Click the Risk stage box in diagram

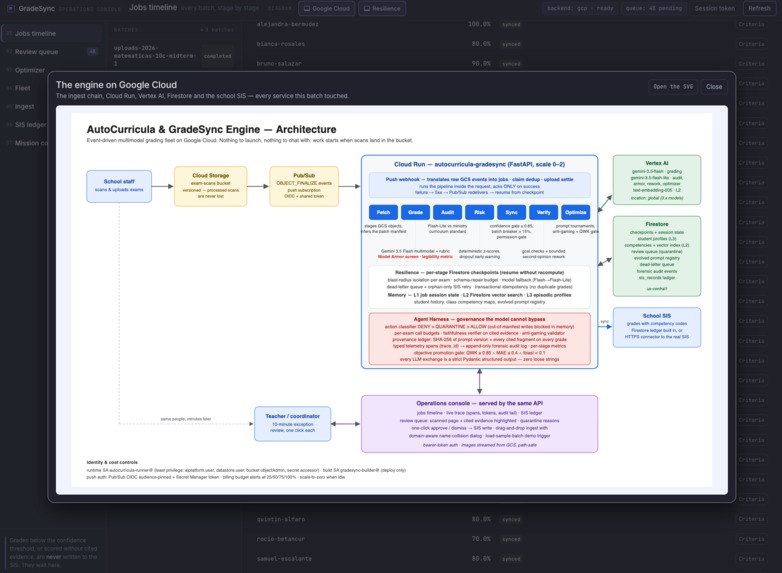[479, 212]
